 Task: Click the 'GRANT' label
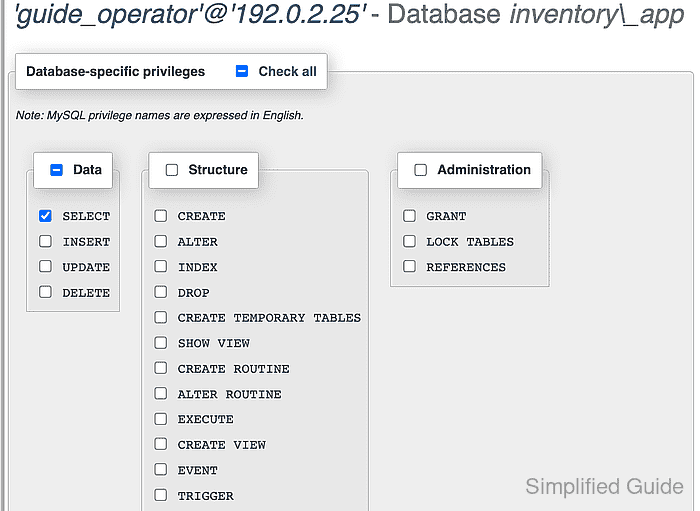(x=446, y=216)
